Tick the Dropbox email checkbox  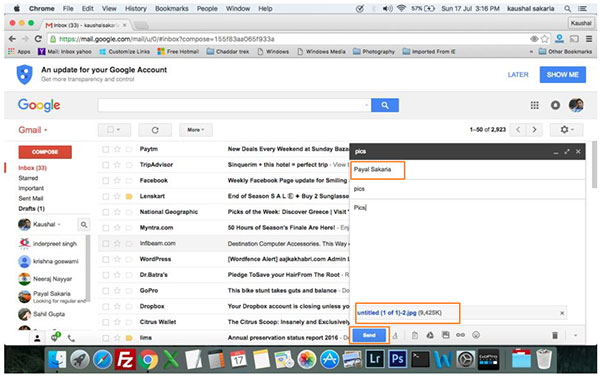click(106, 307)
